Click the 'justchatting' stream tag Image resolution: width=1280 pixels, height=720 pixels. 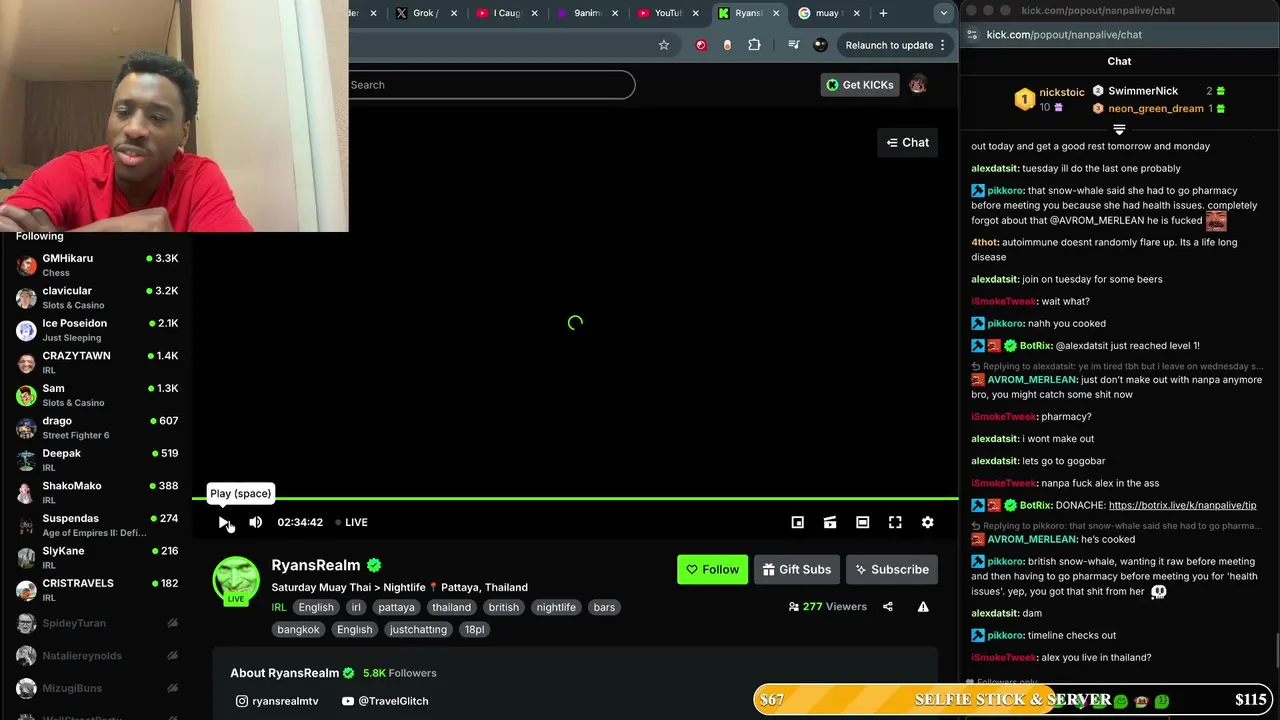pos(418,629)
